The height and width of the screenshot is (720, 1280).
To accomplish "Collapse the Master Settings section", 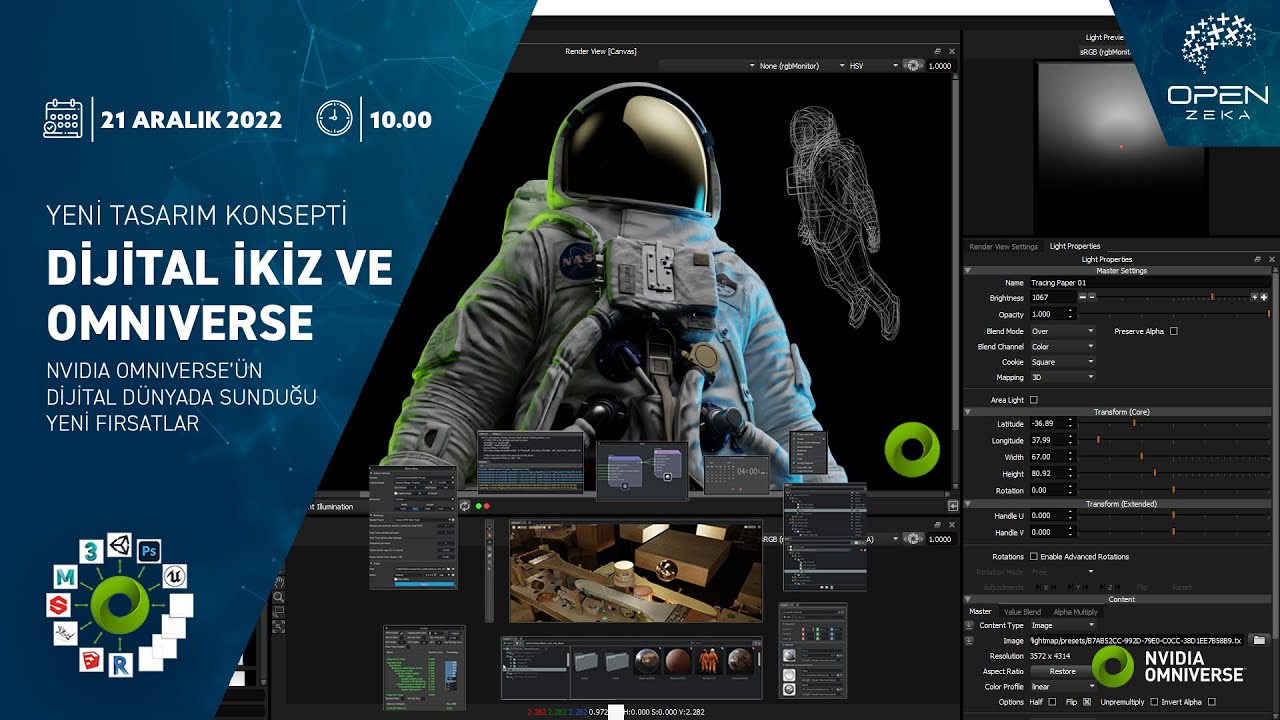I will pyautogui.click(x=968, y=271).
